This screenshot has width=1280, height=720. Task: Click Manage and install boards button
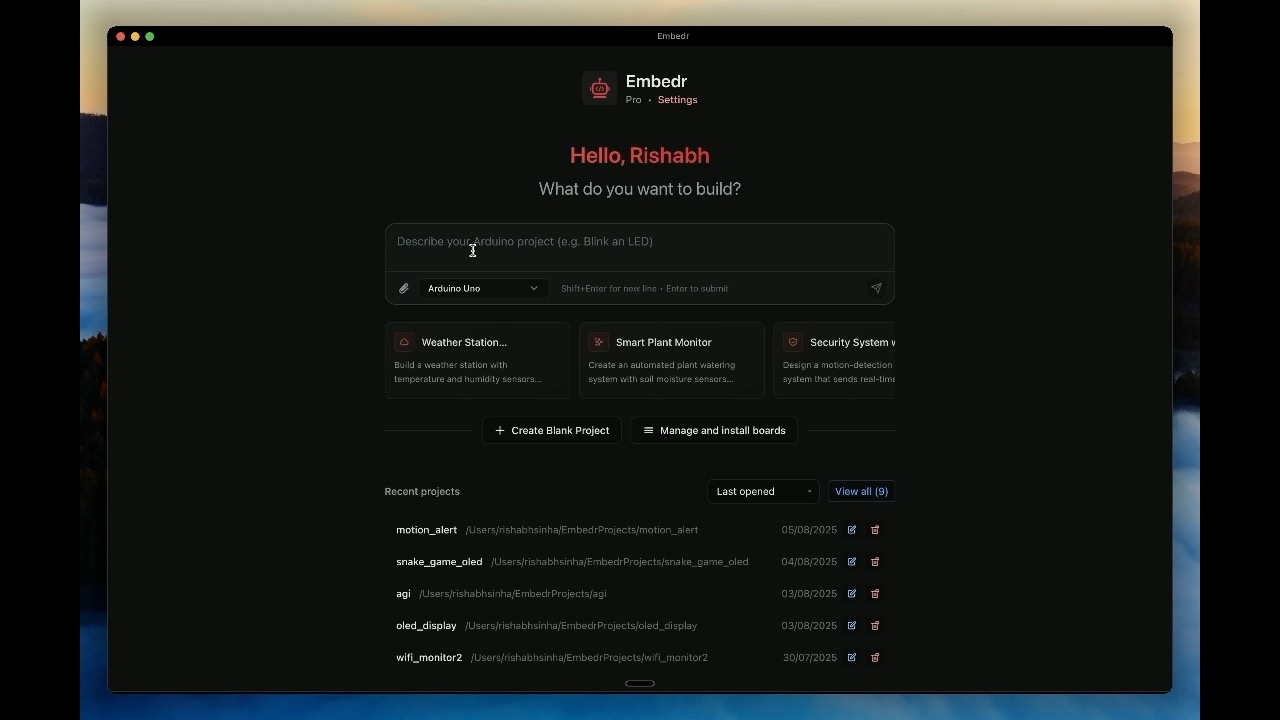tap(714, 431)
